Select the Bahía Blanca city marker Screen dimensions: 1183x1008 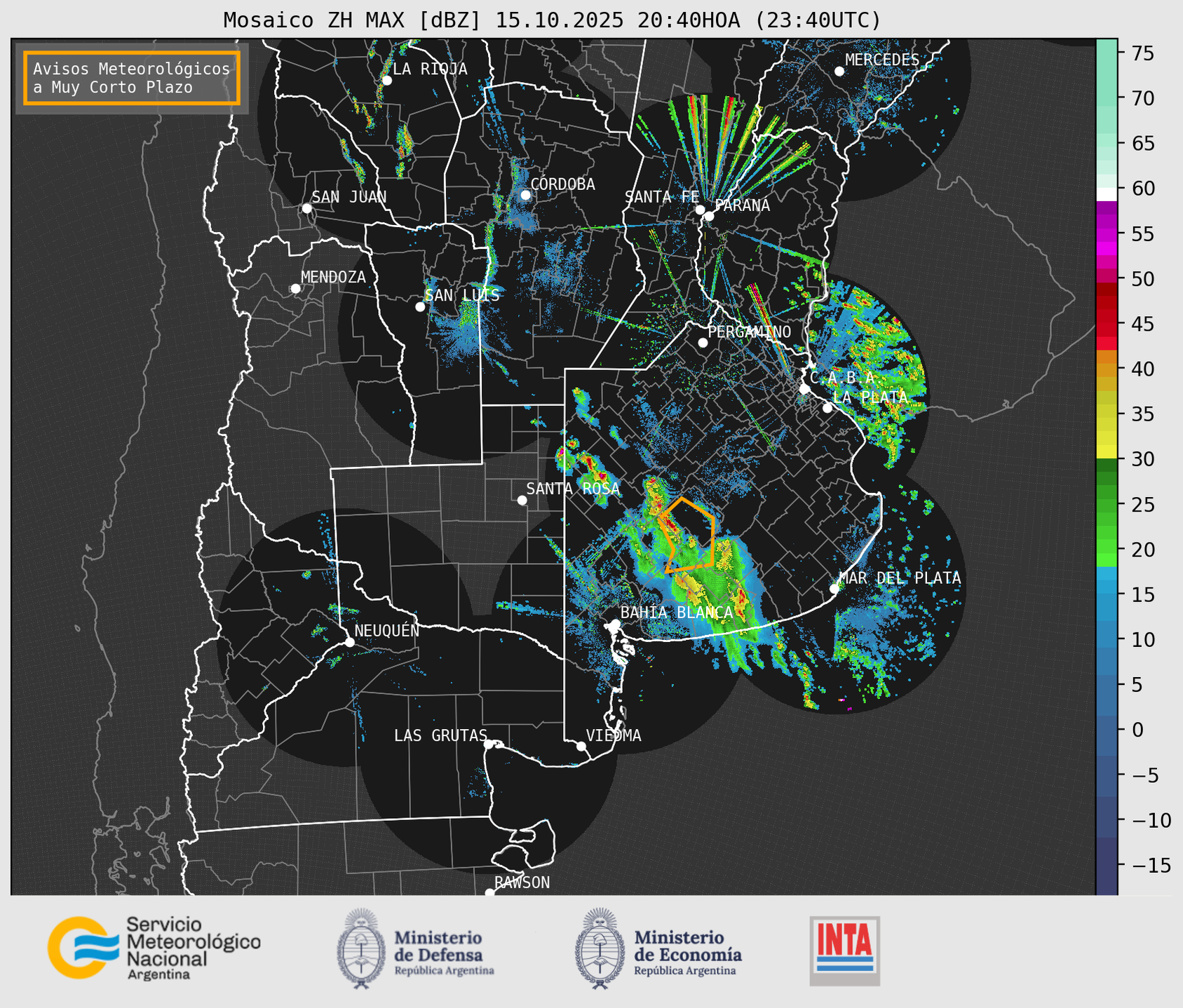click(615, 624)
